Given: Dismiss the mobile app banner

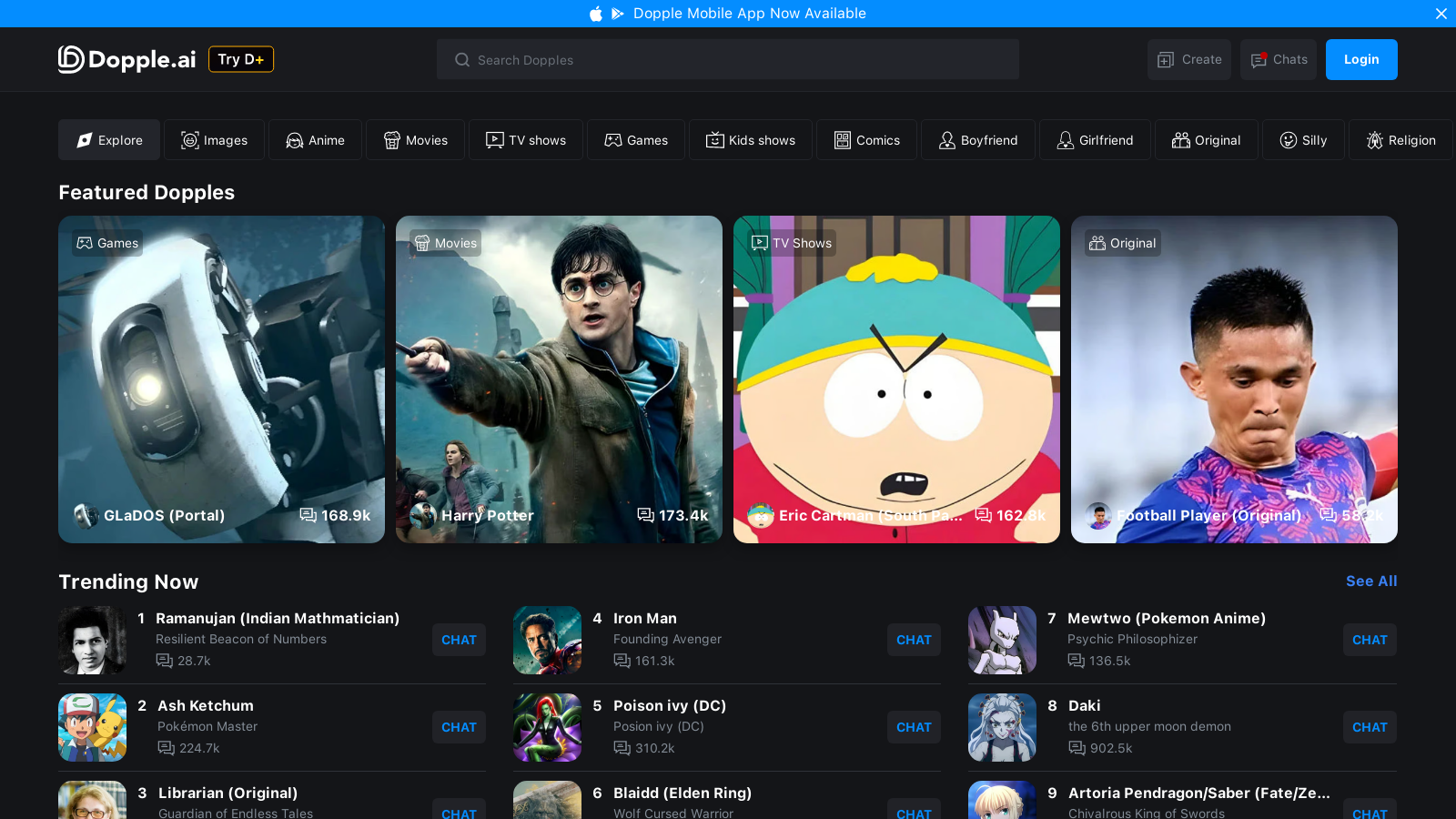Looking at the screenshot, I should click(x=1441, y=14).
